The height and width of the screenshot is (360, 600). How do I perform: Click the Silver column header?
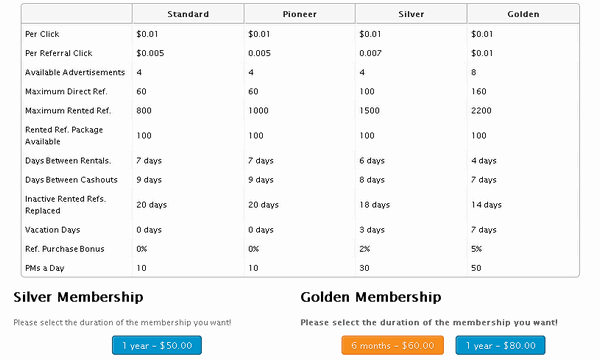click(411, 14)
